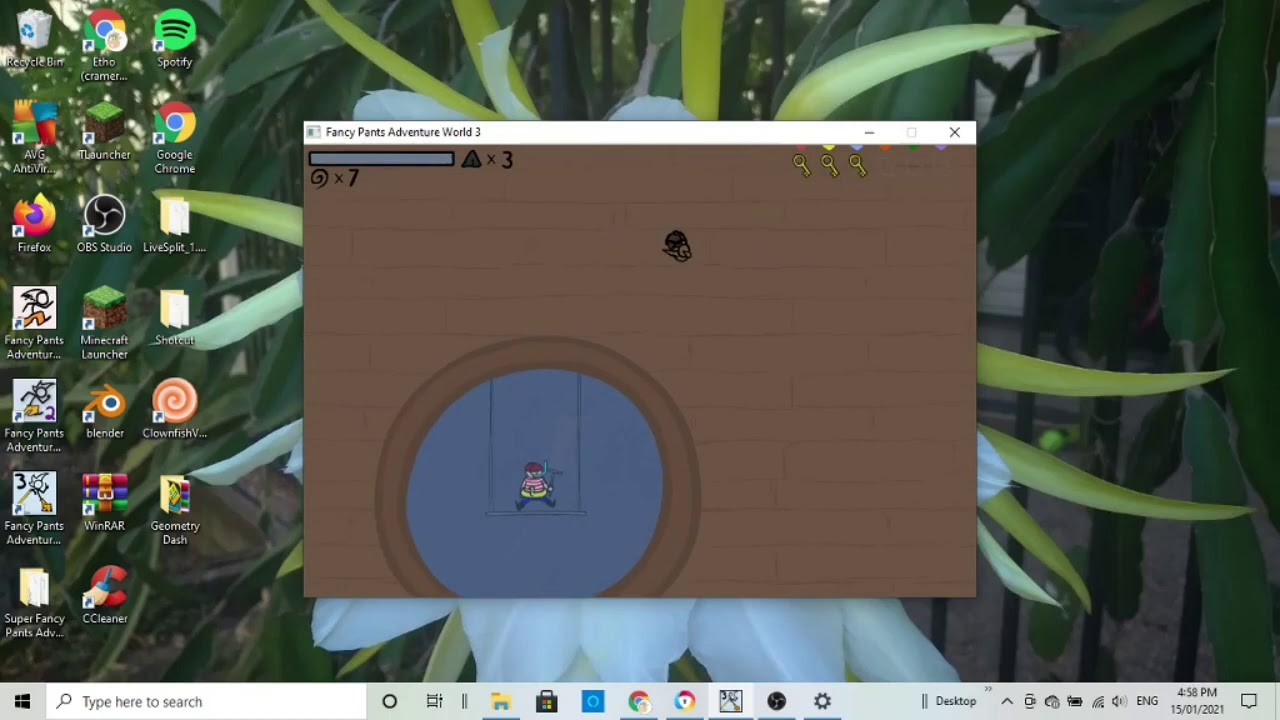1280x720 pixels.
Task: Select the Firefox desktop shortcut
Action: pyautogui.click(x=34, y=224)
